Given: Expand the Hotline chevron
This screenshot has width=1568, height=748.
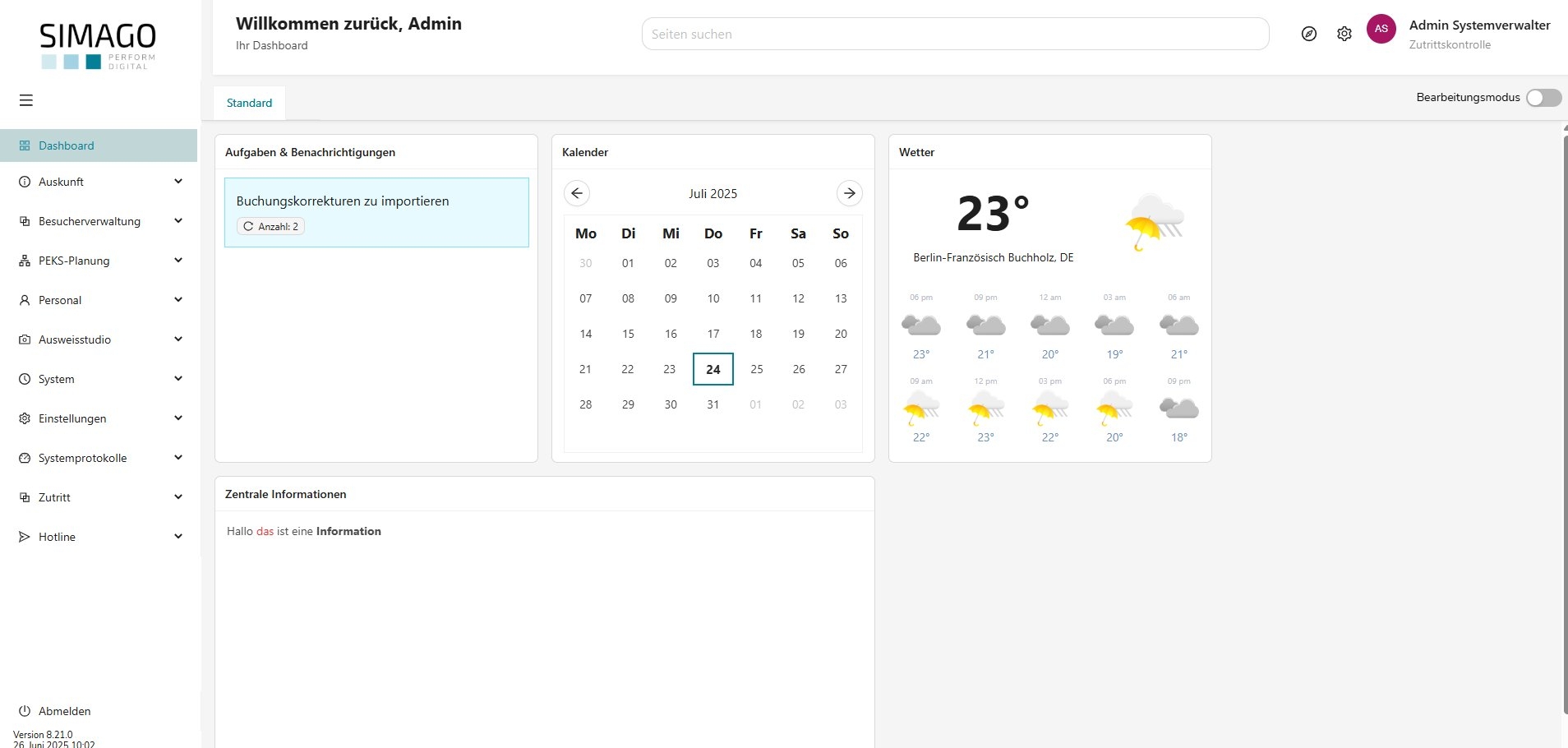Looking at the screenshot, I should [x=178, y=537].
